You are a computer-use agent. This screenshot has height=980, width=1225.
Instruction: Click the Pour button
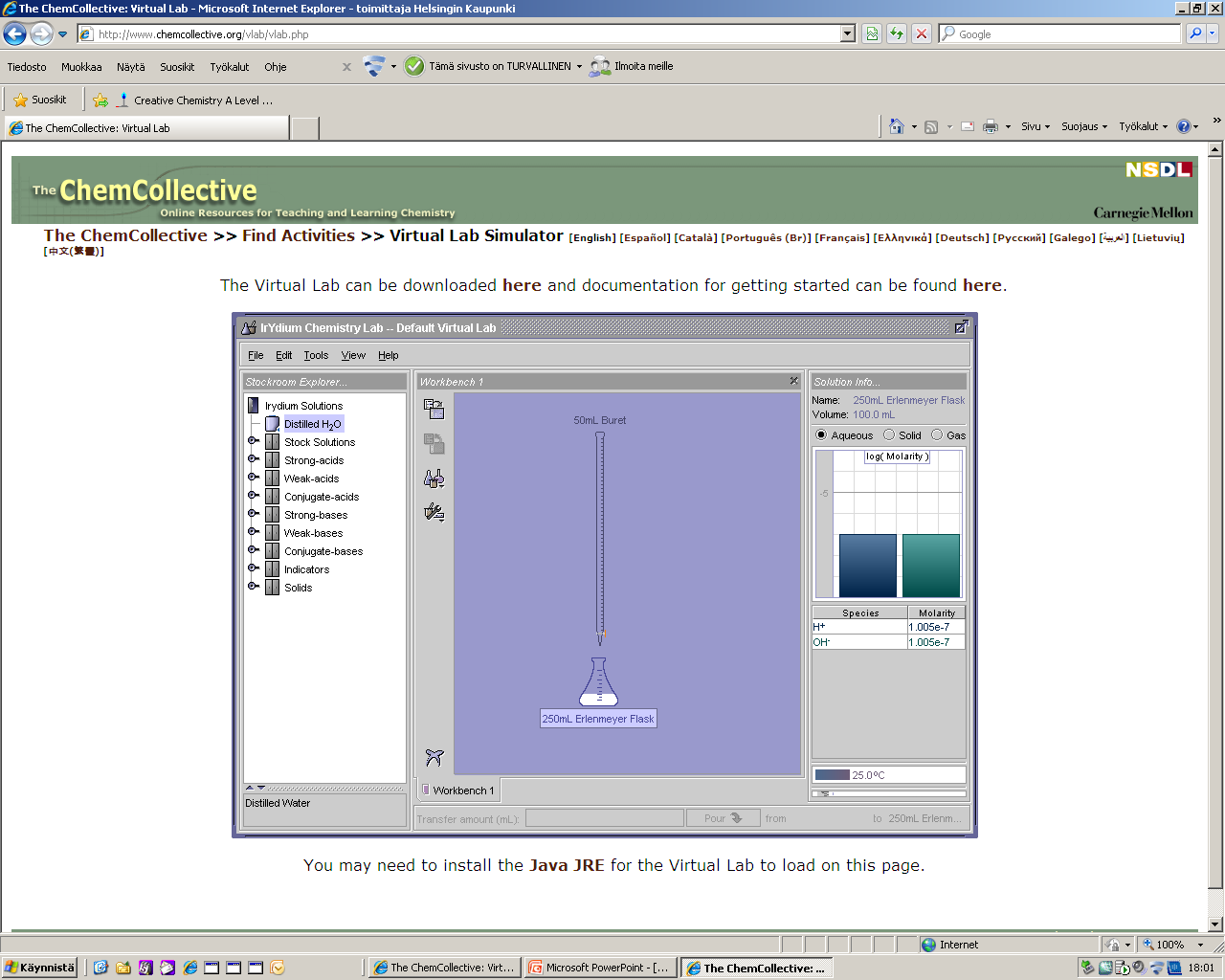(723, 818)
